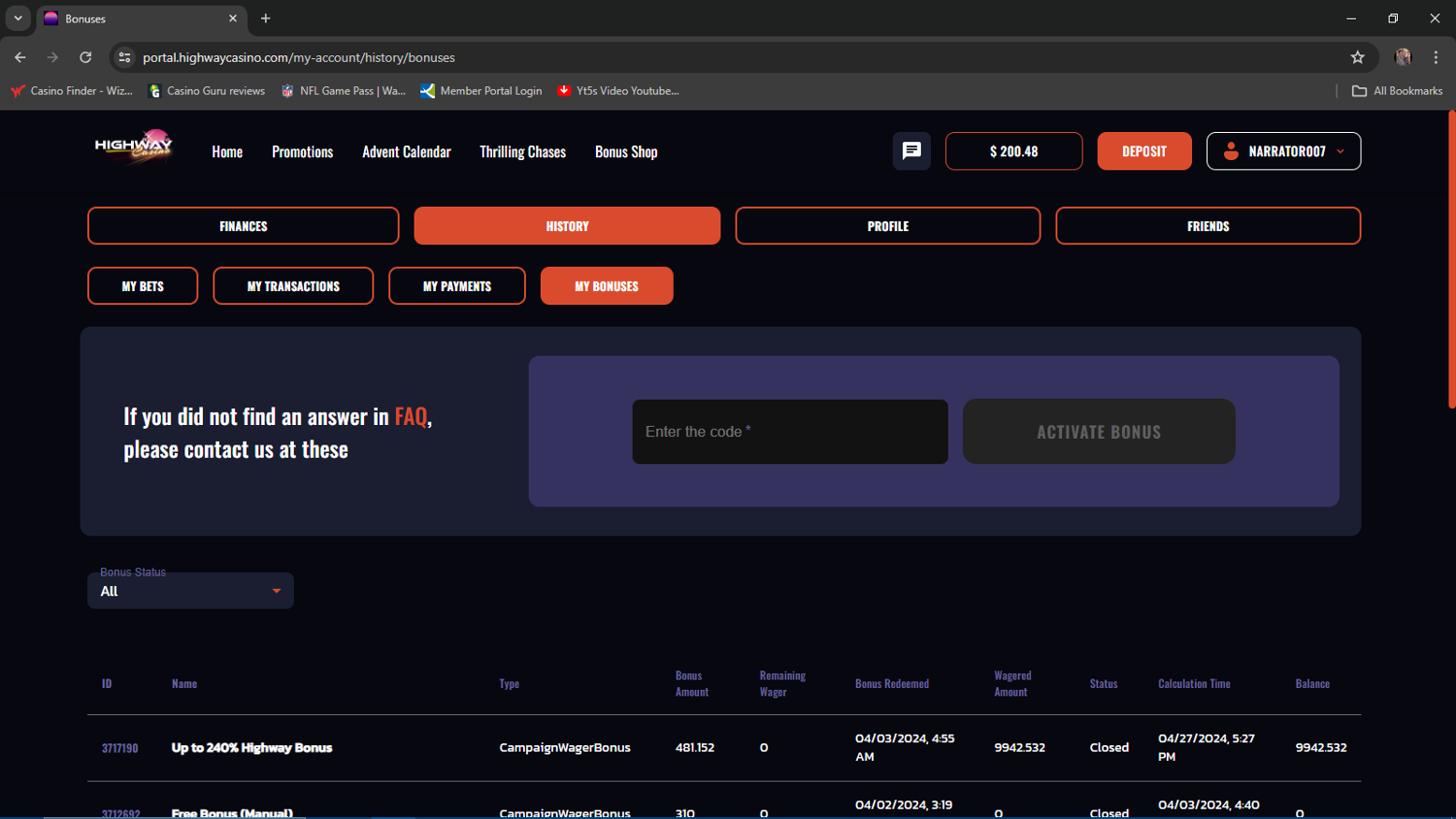The height and width of the screenshot is (819, 1456).
Task: Open NARRATOR007 account menu
Action: point(1282,151)
